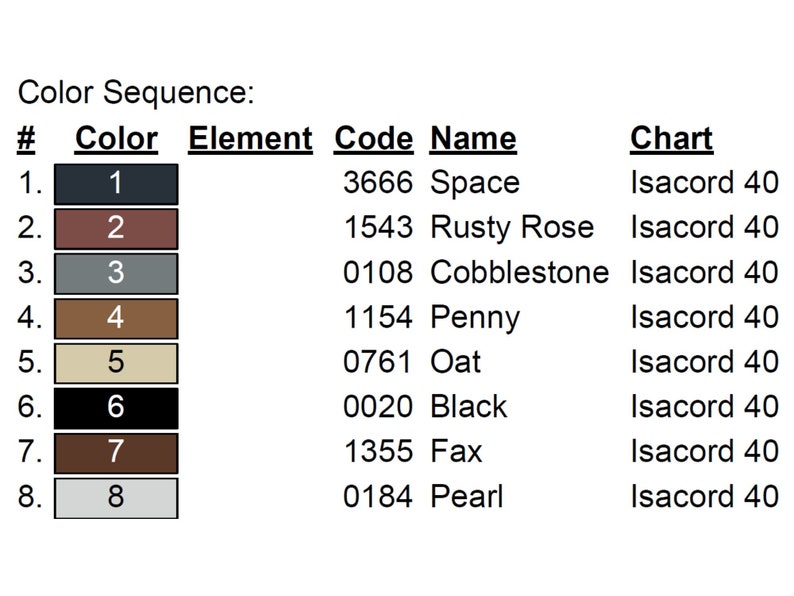Click the Color Sequence heading

click(x=136, y=93)
